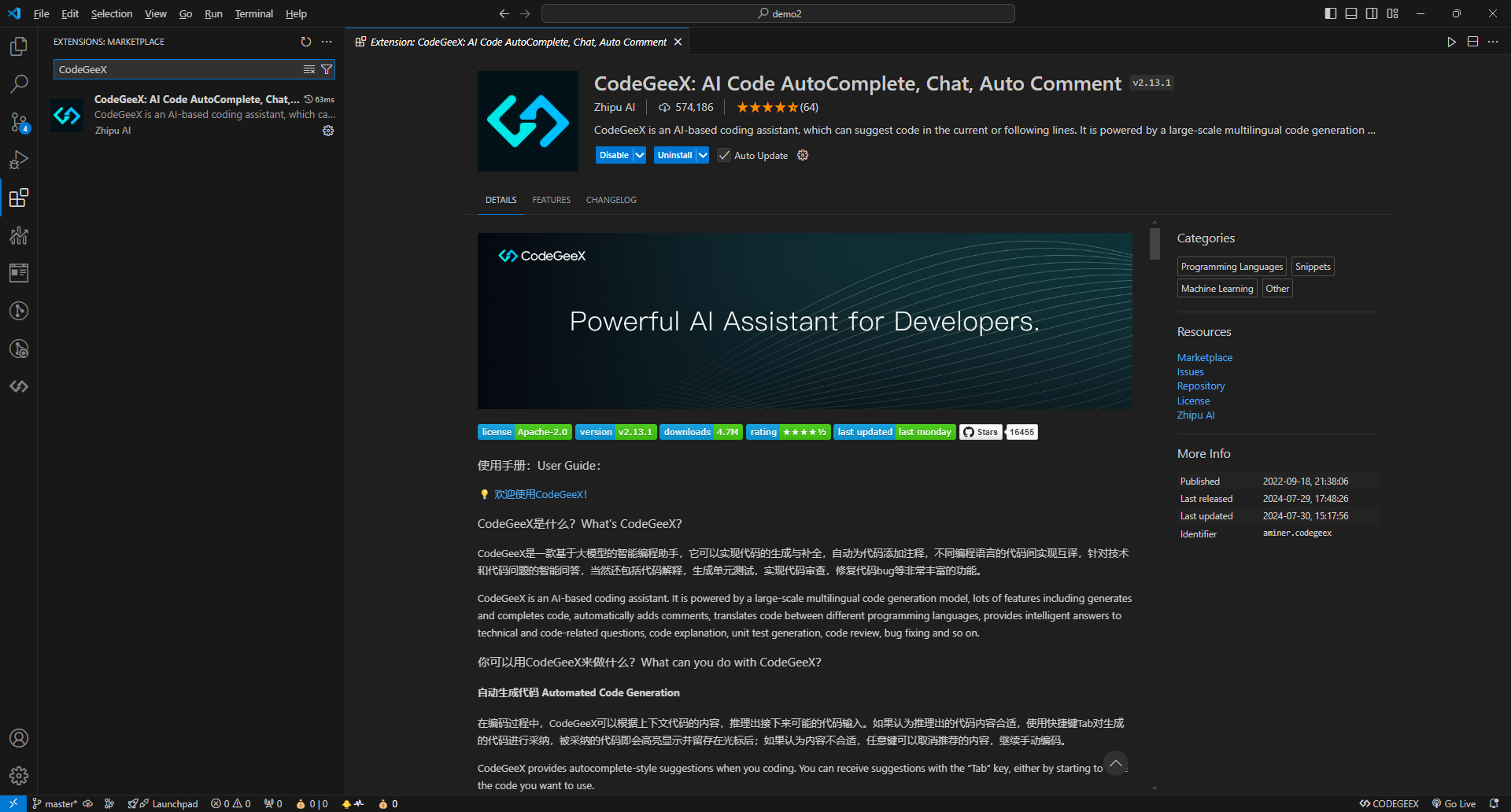Screen dimensions: 1511x812
Task: Open the License resource link
Action: coord(1193,400)
